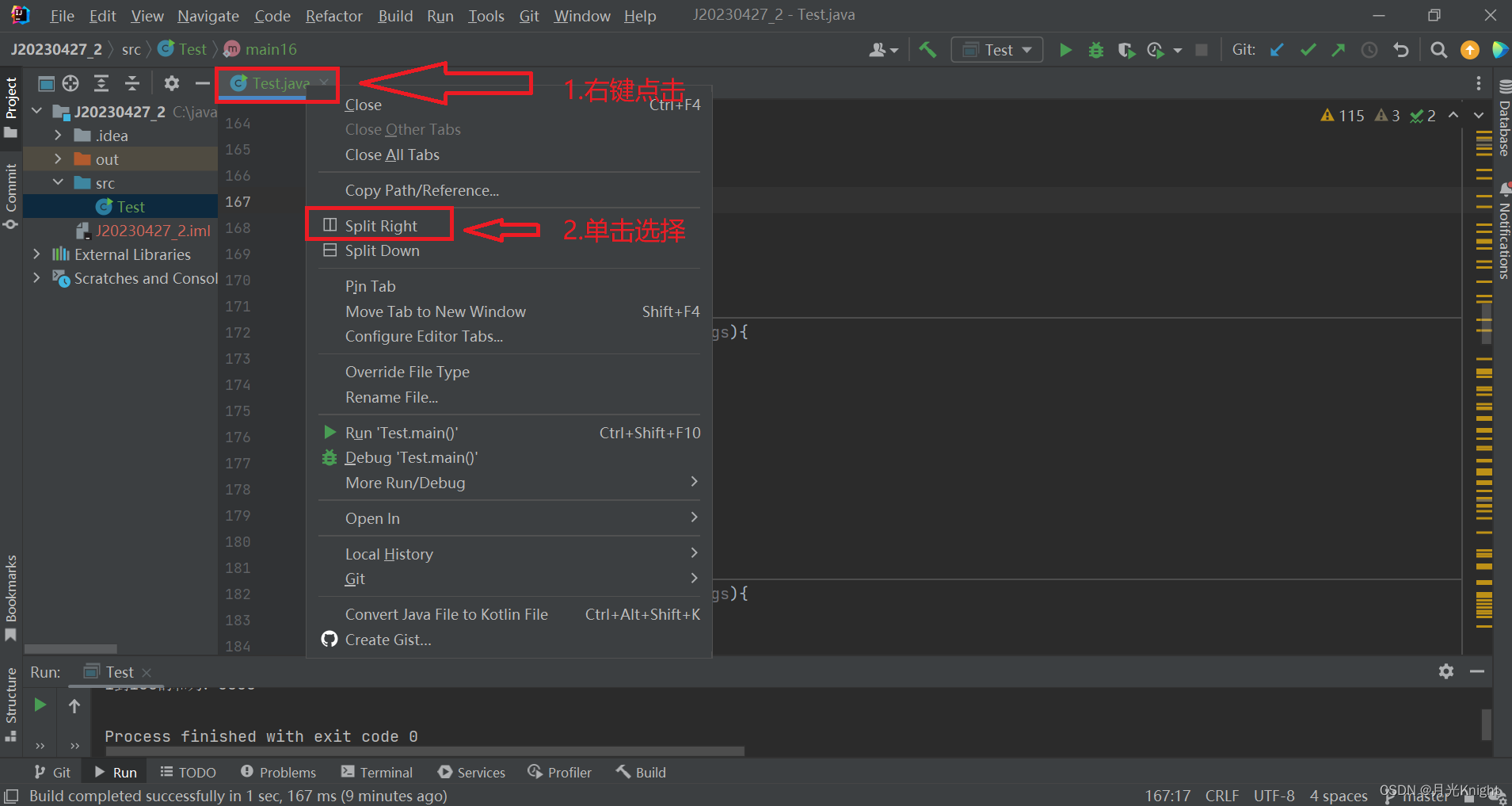1512x806 pixels.
Task: Open the Project view mode icon
Action: (x=47, y=83)
